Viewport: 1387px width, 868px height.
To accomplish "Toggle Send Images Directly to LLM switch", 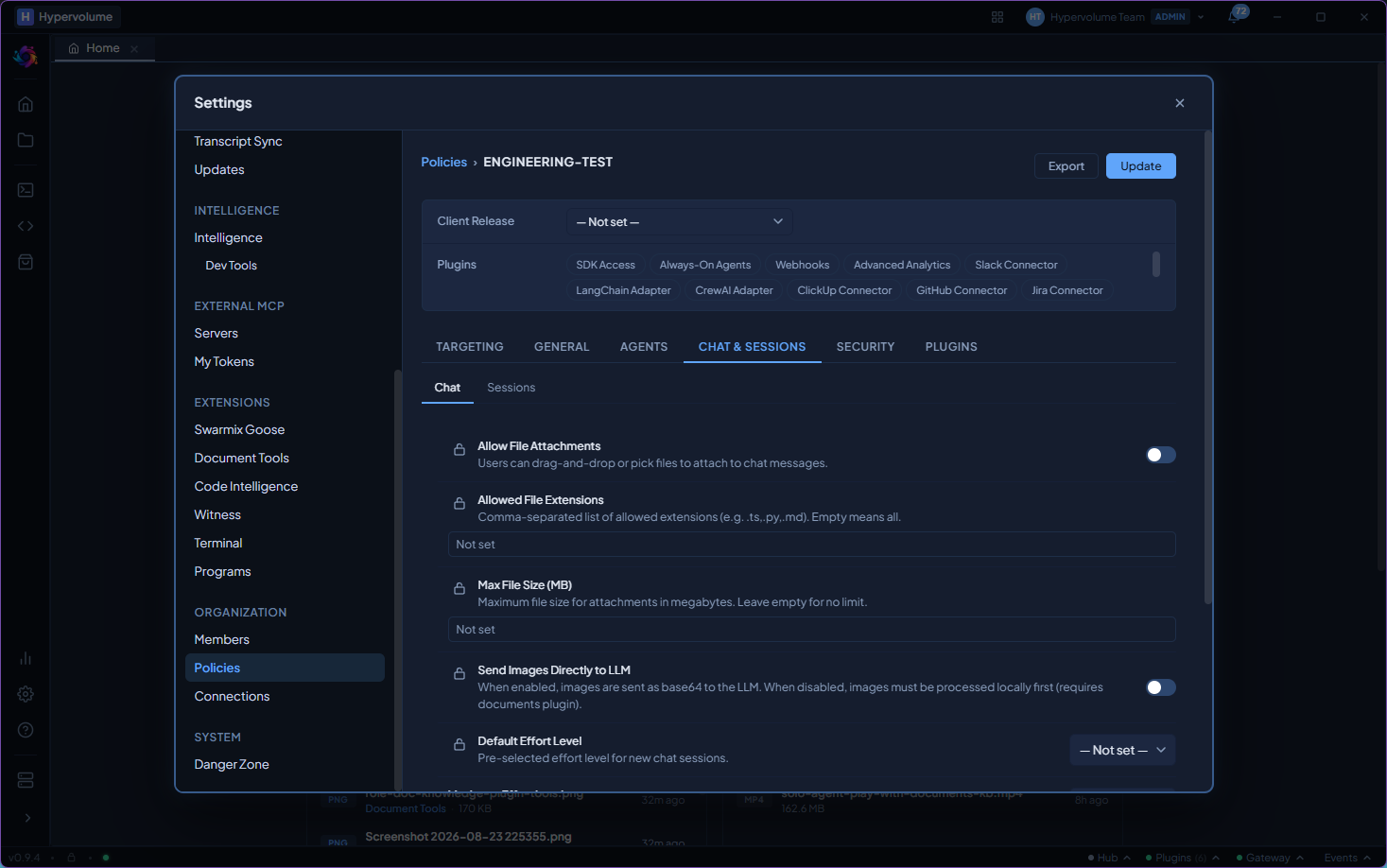I will pyautogui.click(x=1161, y=687).
